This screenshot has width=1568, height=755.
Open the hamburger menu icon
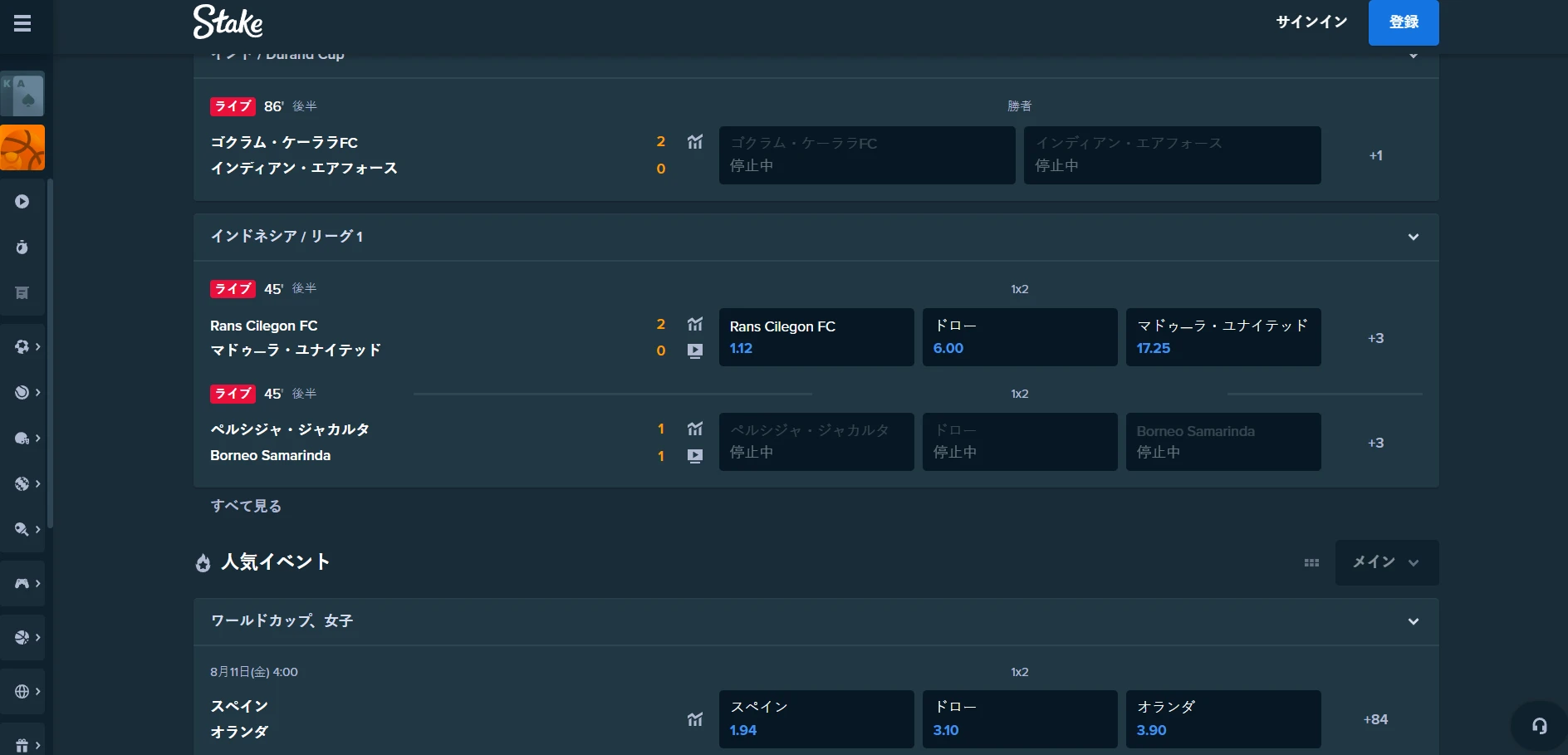[22, 23]
